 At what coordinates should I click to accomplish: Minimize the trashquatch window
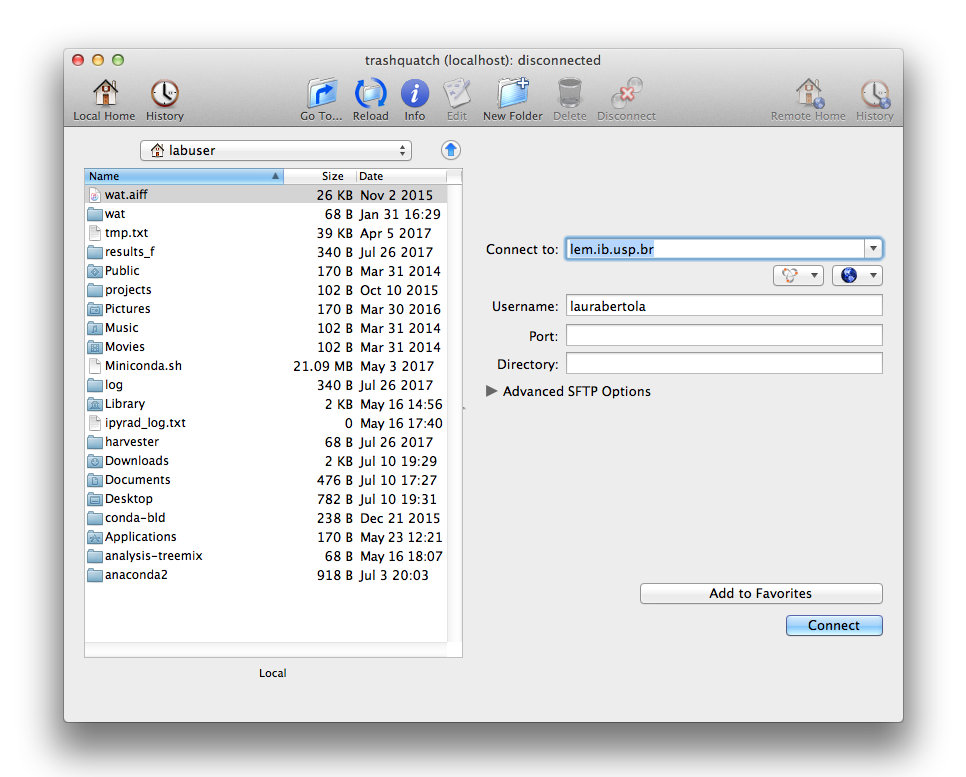(98, 60)
